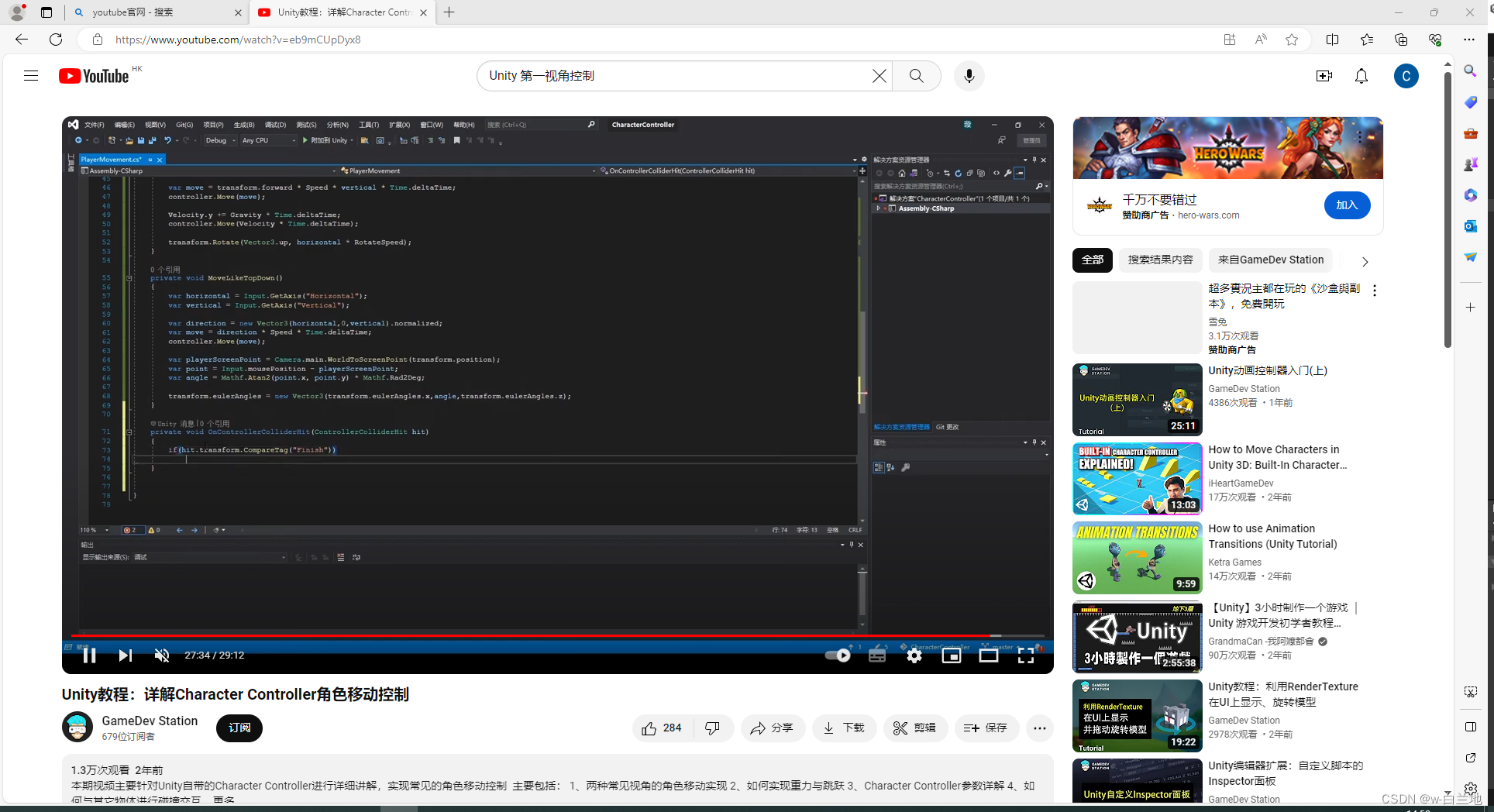Select the 搜索结果内容 filter chip
The image size is (1494, 812).
tap(1160, 260)
